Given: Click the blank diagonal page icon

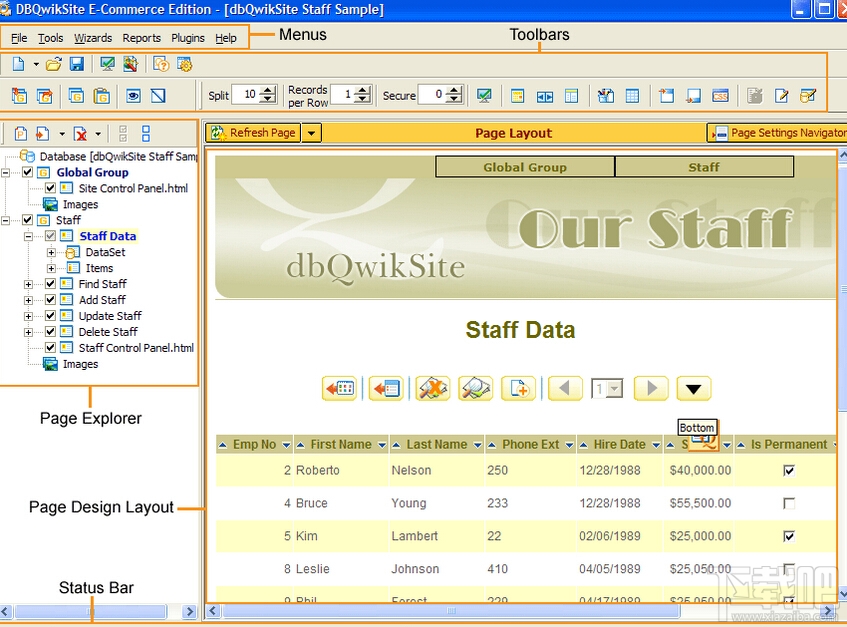Looking at the screenshot, I should click(x=158, y=96).
